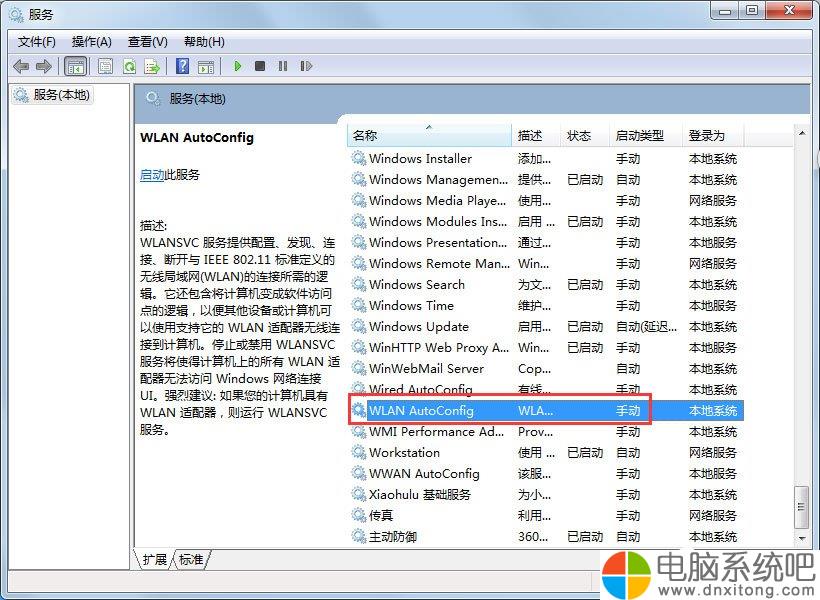Screen dimensions: 820x600
Task: Click the scrollbar down arrow
Action: 802,538
